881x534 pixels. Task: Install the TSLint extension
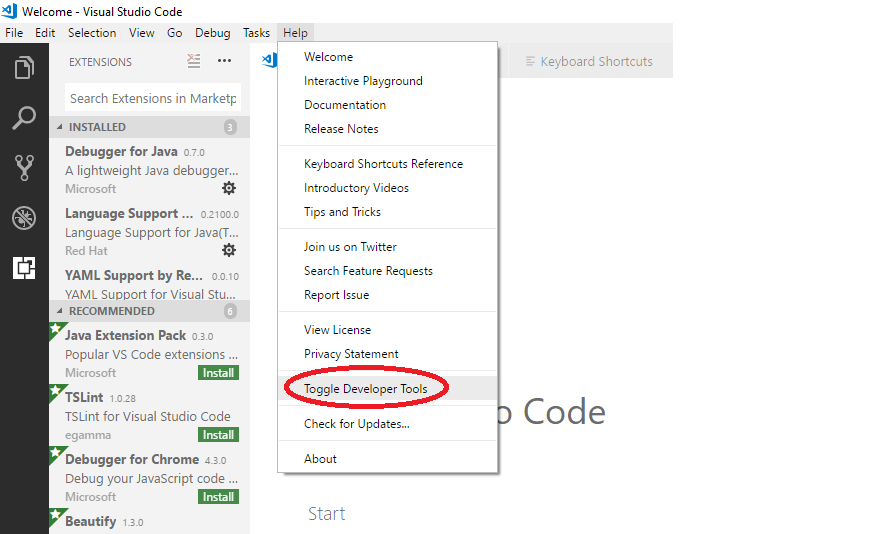tap(219, 435)
